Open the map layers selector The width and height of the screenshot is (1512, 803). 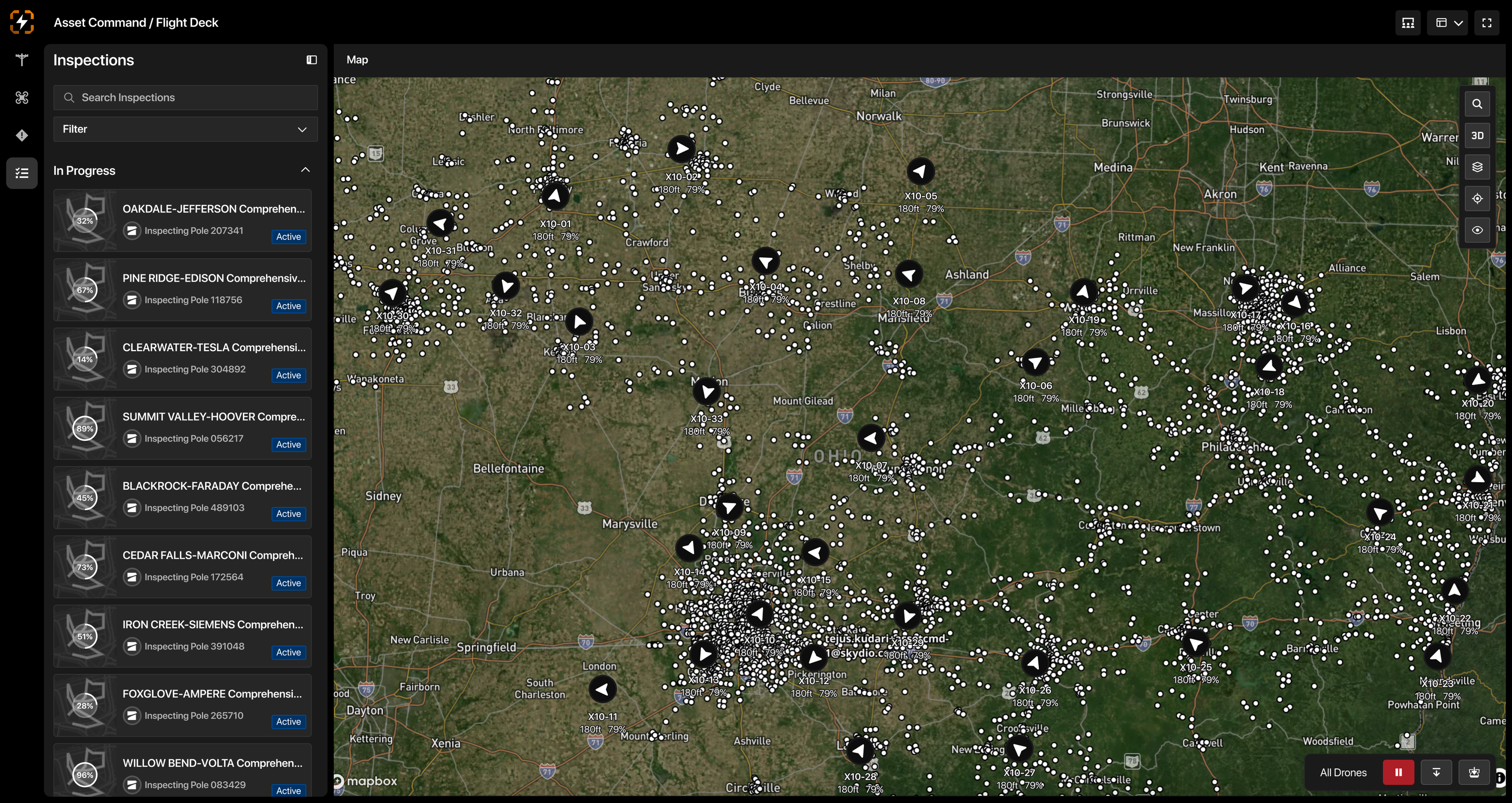1477,167
